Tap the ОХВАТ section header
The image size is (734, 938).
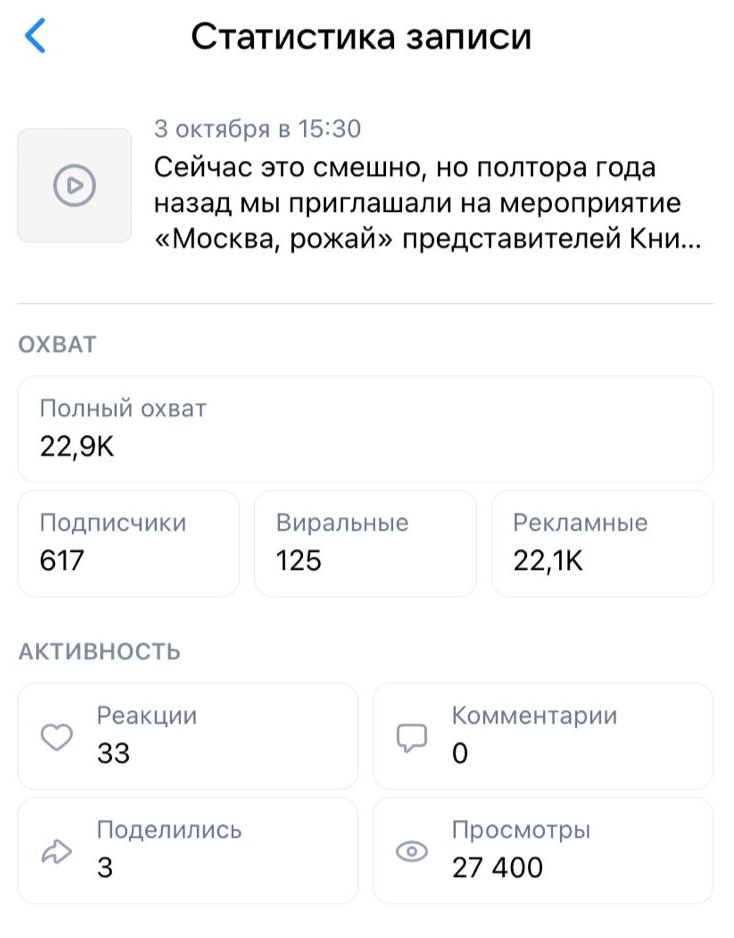coord(57,345)
